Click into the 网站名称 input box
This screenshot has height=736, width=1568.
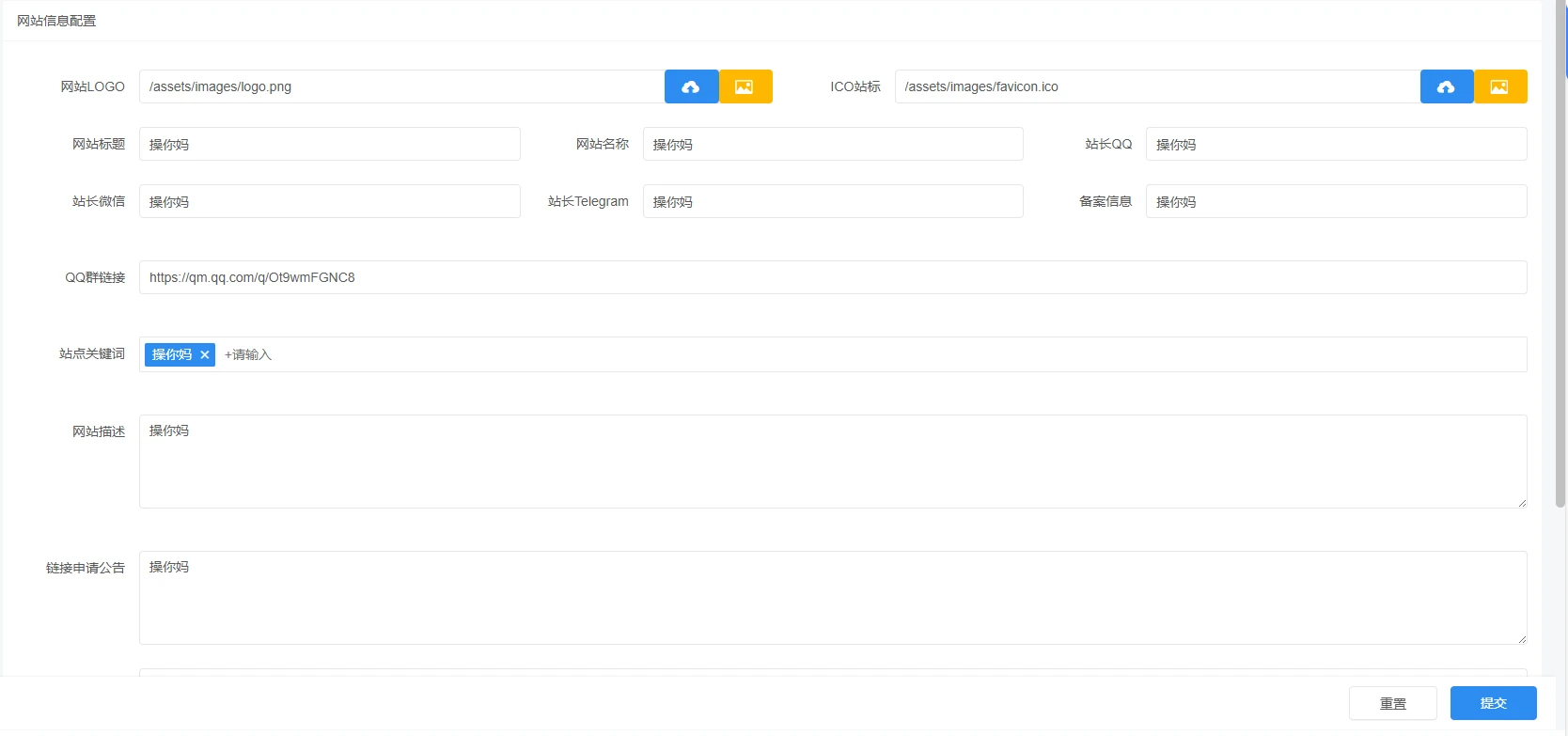(x=832, y=144)
